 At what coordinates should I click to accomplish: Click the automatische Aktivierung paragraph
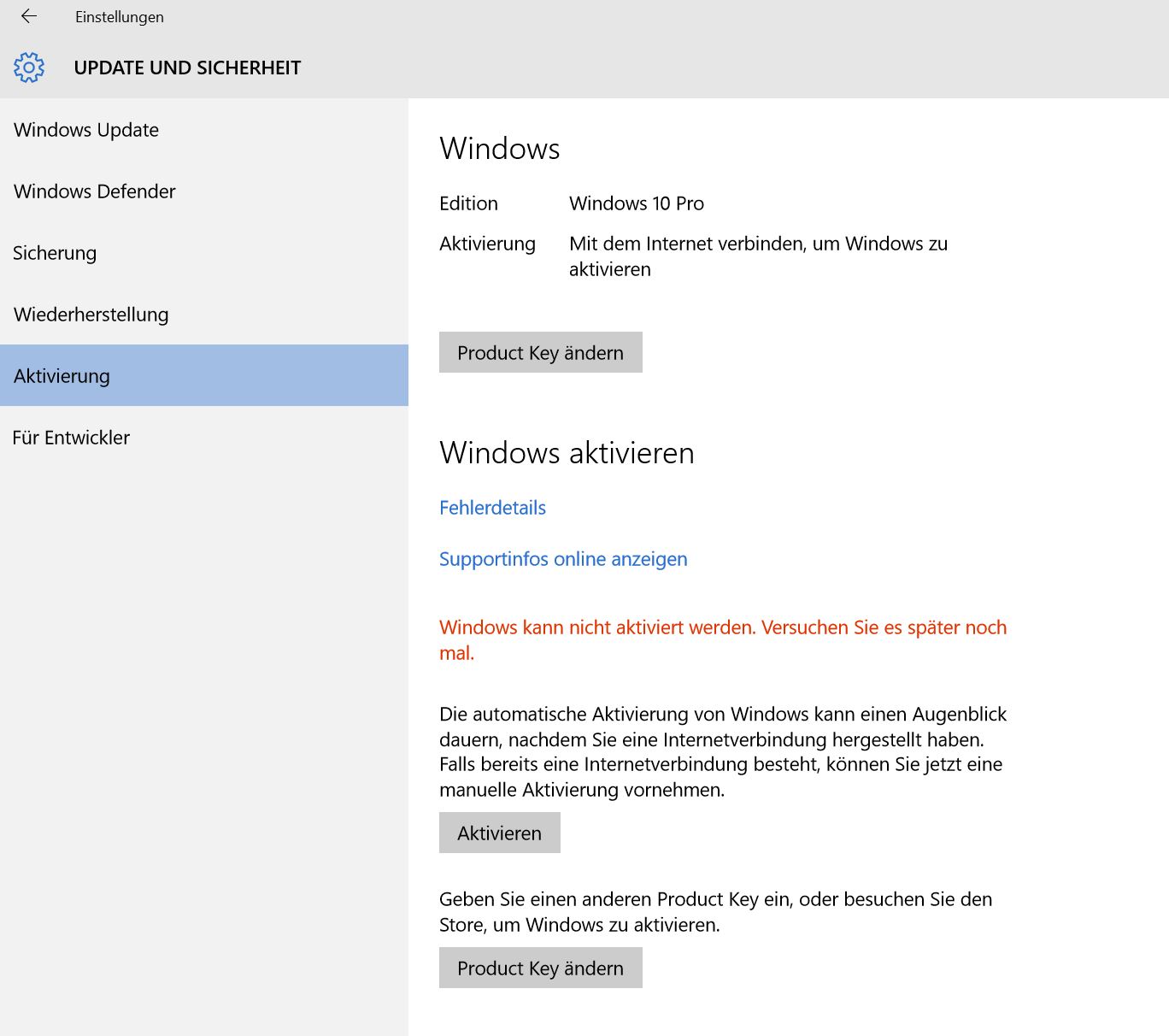[x=723, y=751]
